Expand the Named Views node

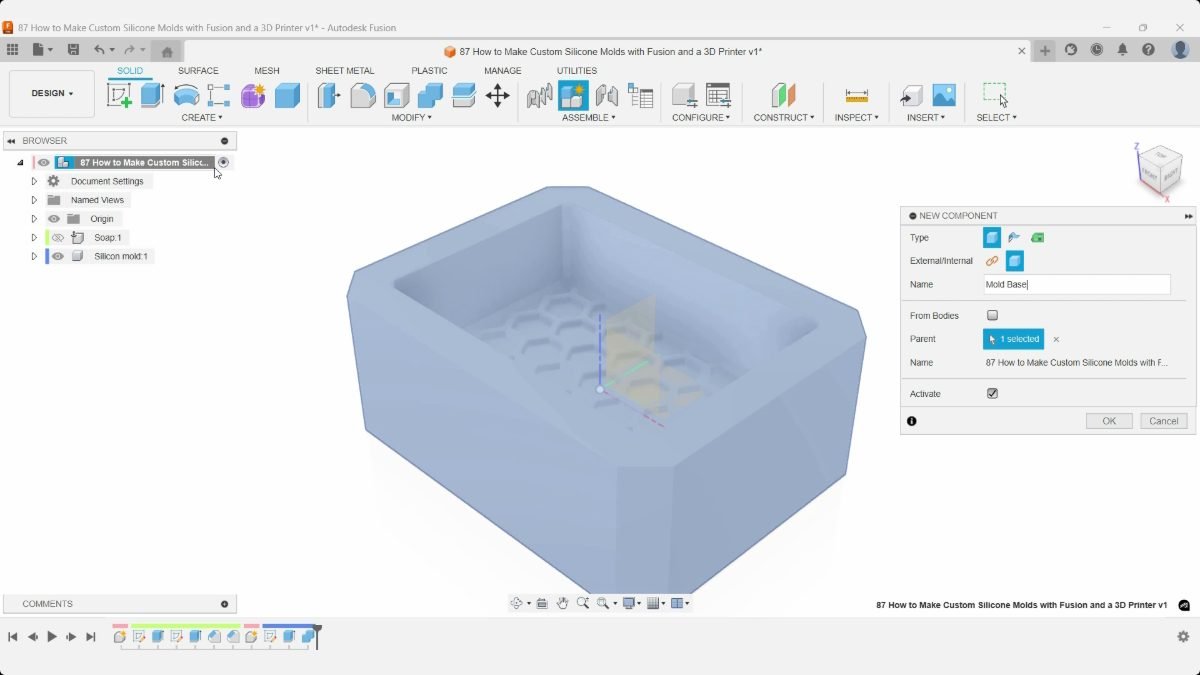pos(34,200)
